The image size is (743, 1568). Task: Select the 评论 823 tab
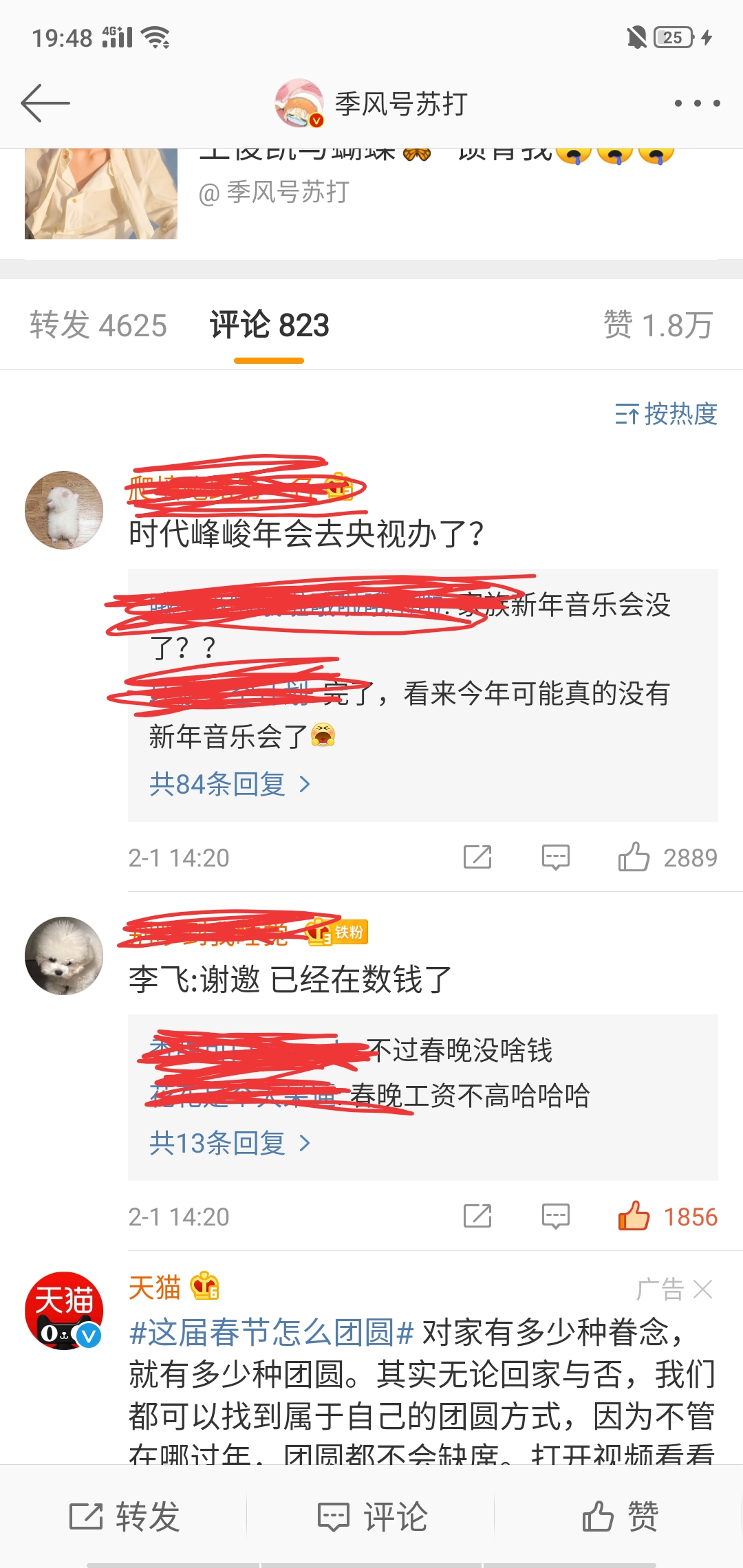click(269, 325)
